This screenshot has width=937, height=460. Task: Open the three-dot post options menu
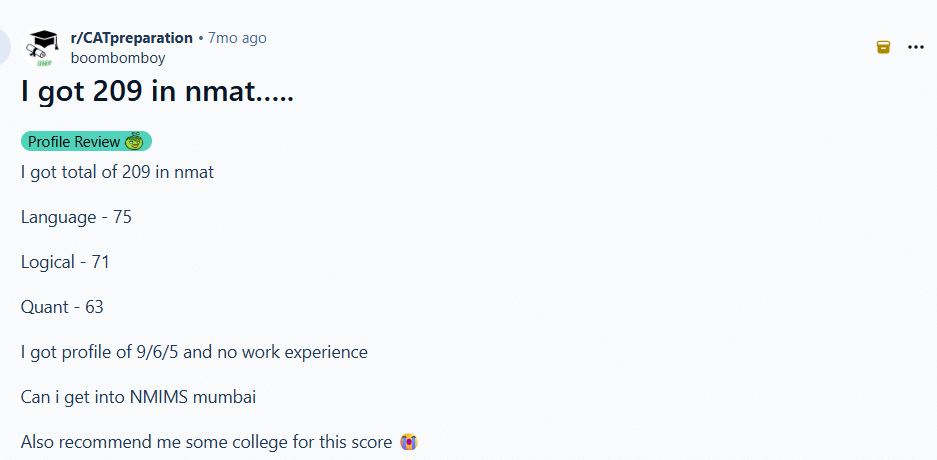coord(915,47)
